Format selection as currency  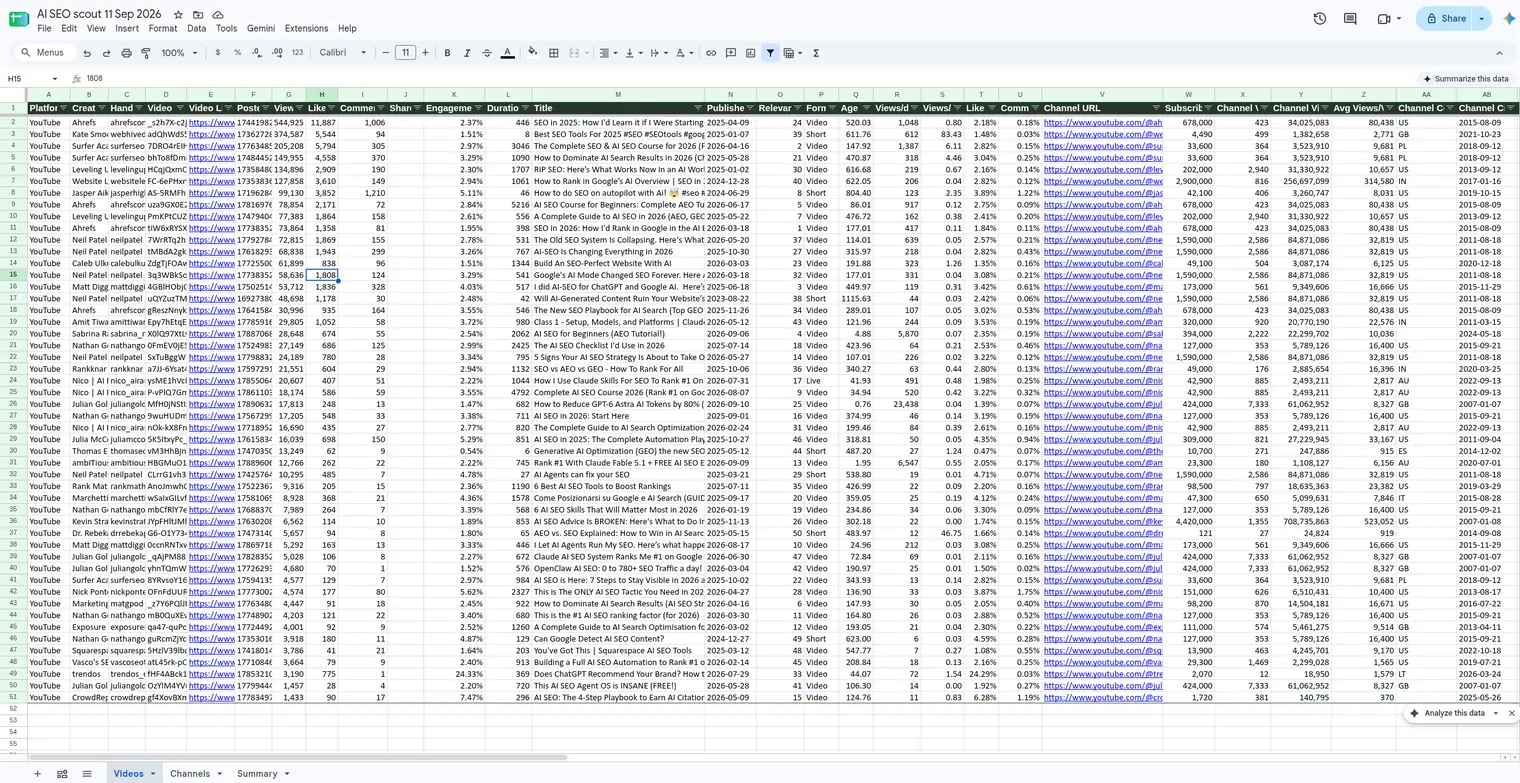point(218,53)
